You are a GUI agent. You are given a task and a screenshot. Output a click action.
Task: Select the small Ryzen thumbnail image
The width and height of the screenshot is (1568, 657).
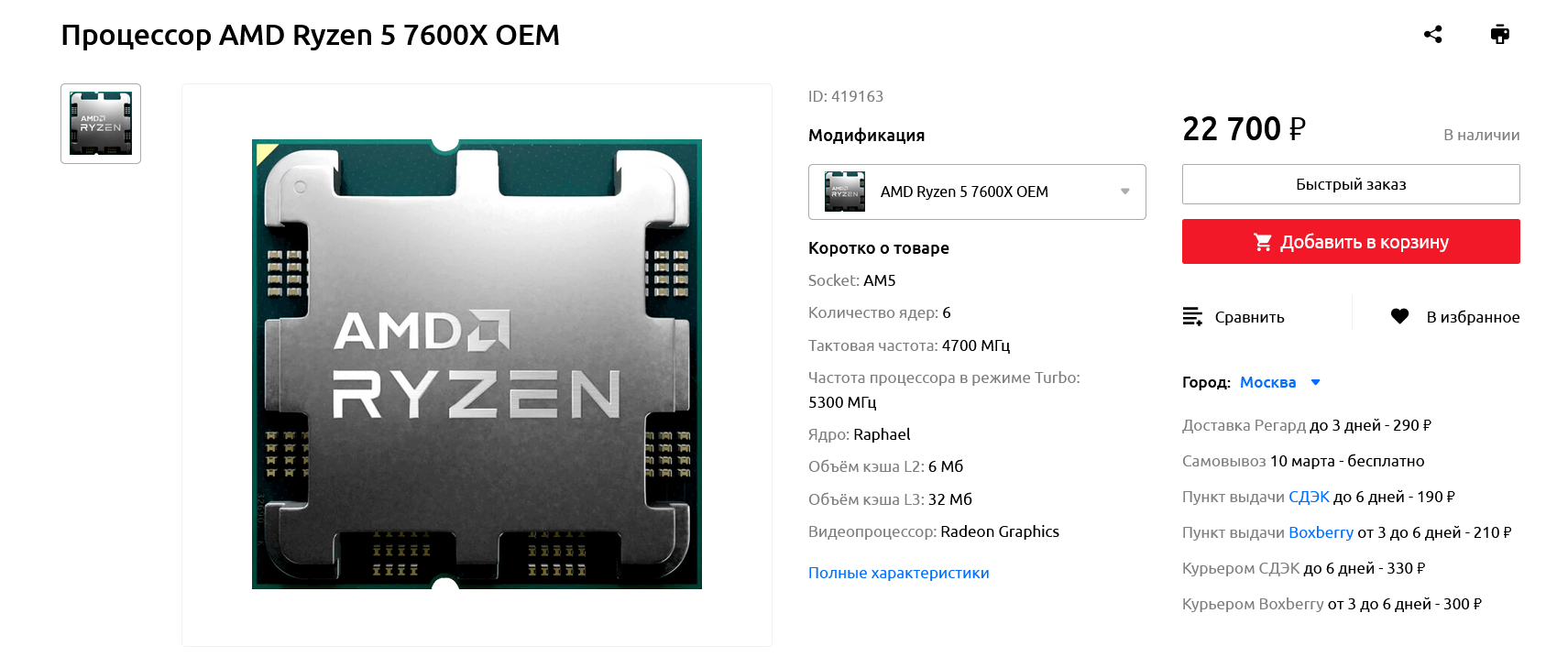tap(101, 124)
